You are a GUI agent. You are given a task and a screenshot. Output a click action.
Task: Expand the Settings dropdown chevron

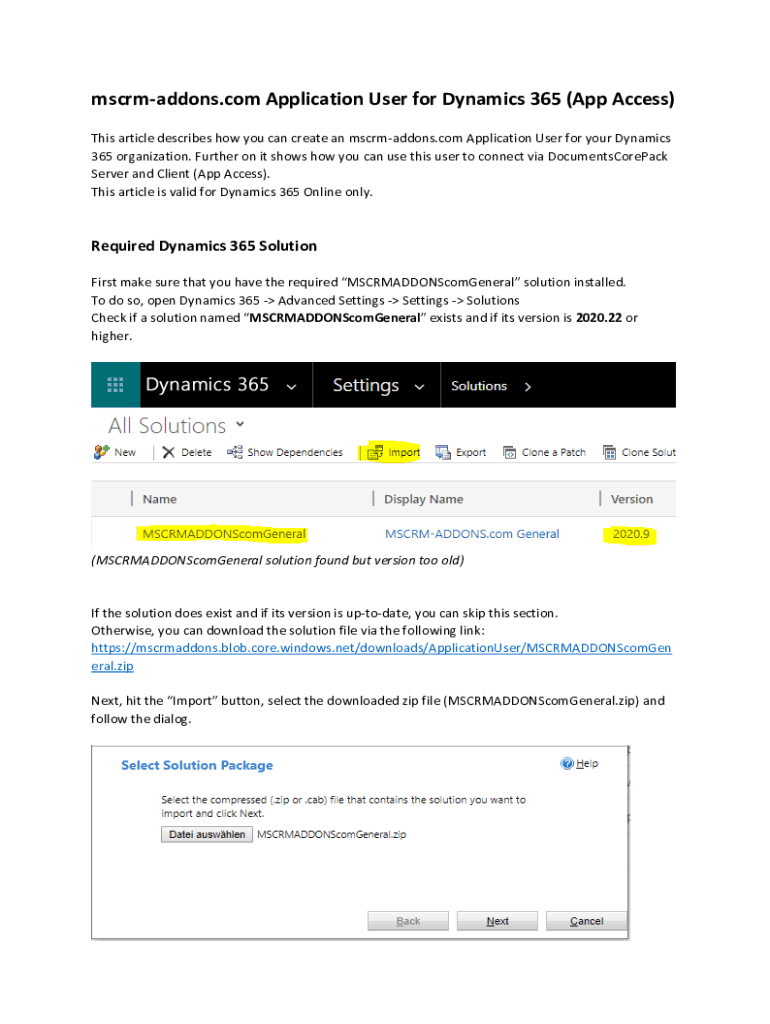tap(420, 386)
